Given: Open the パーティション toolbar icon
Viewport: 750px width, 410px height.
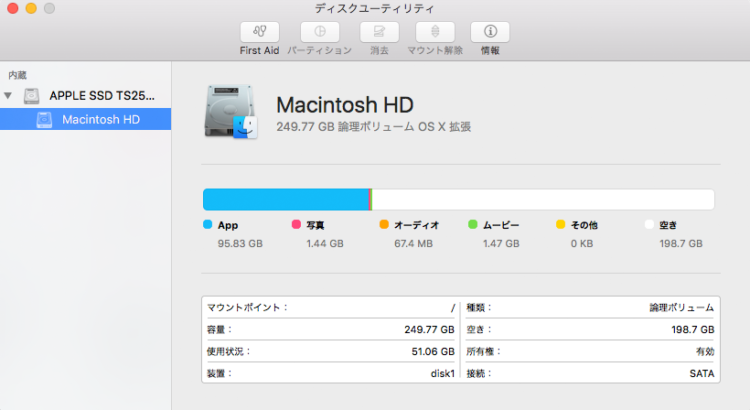Looking at the screenshot, I should [x=320, y=32].
